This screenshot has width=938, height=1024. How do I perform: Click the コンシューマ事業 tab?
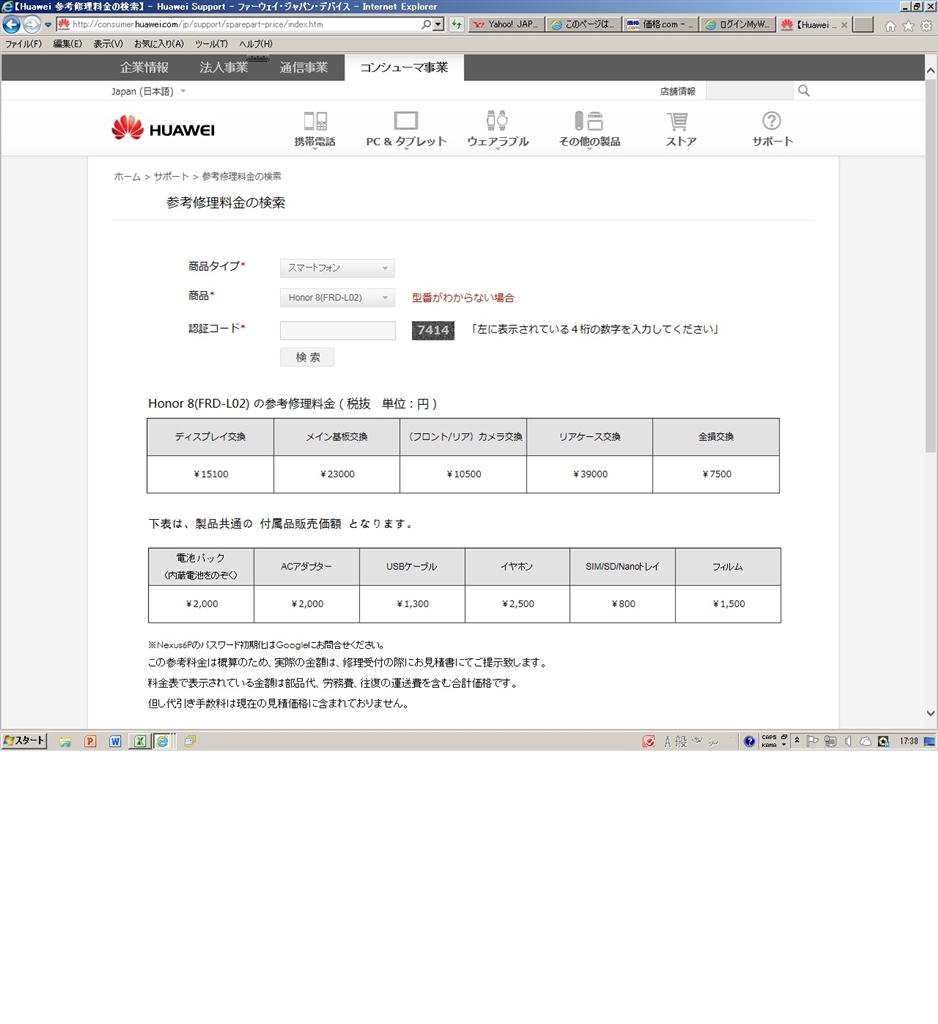(404, 68)
